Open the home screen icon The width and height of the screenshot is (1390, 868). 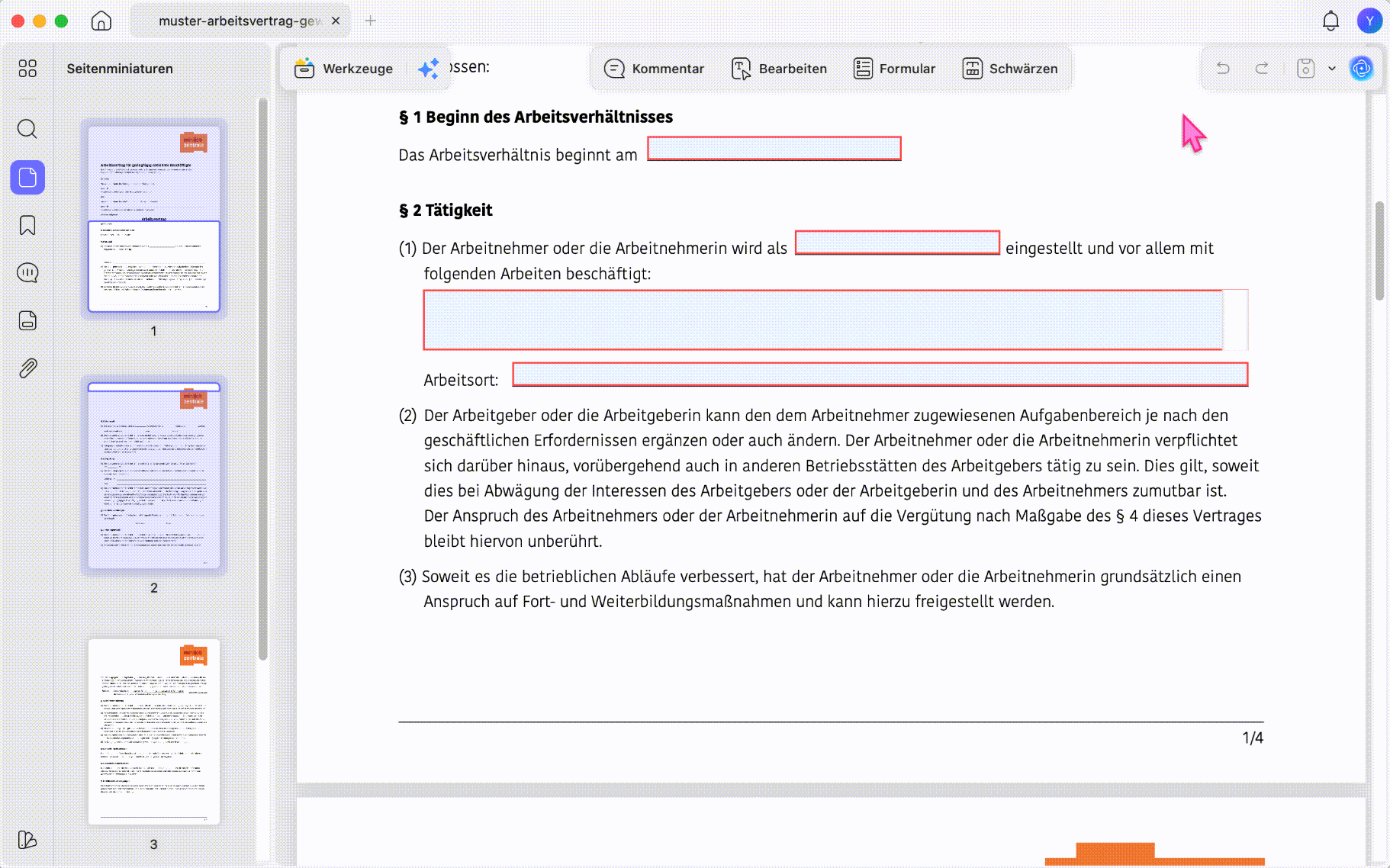[x=101, y=21]
